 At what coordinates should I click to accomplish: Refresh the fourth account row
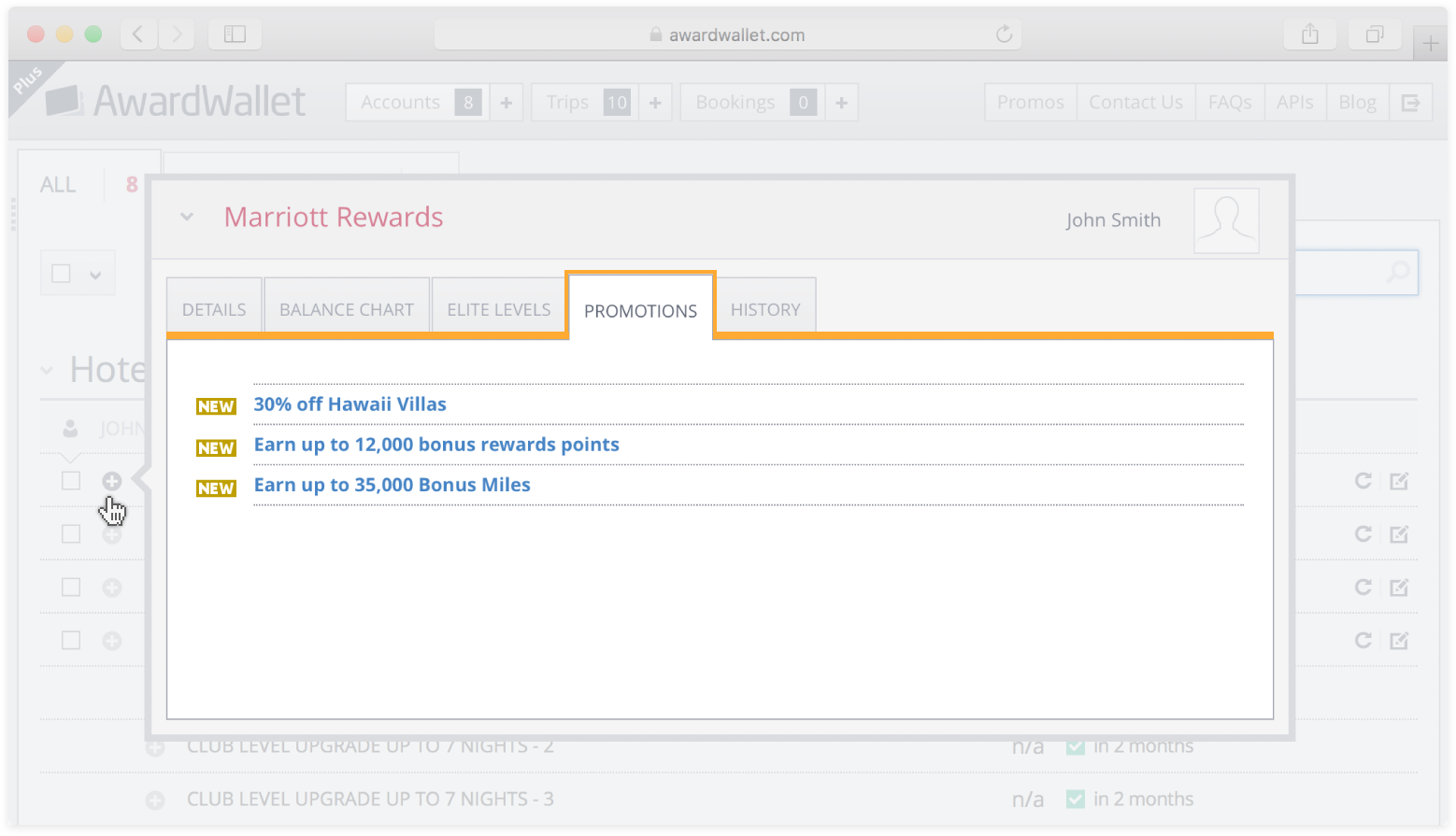click(x=1363, y=641)
